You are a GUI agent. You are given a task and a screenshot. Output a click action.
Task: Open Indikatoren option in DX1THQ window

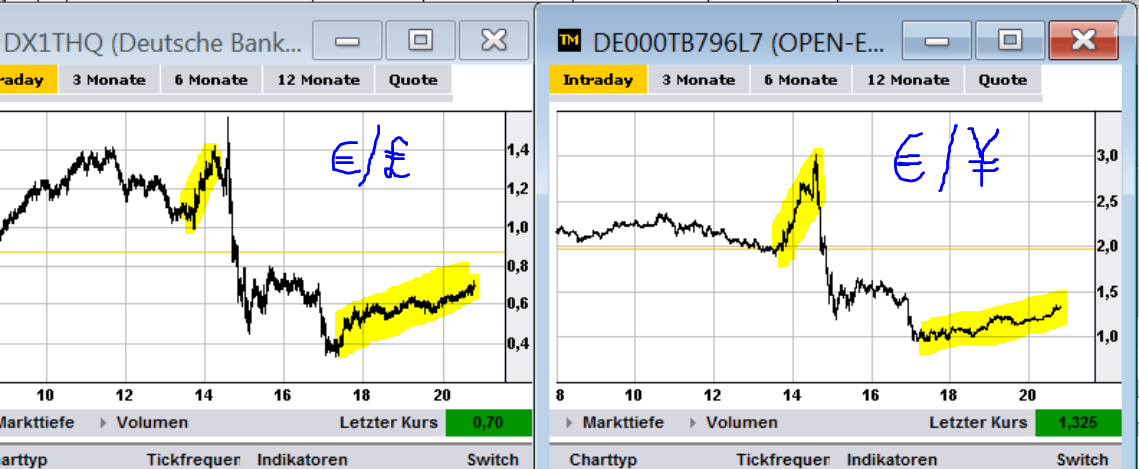302,459
